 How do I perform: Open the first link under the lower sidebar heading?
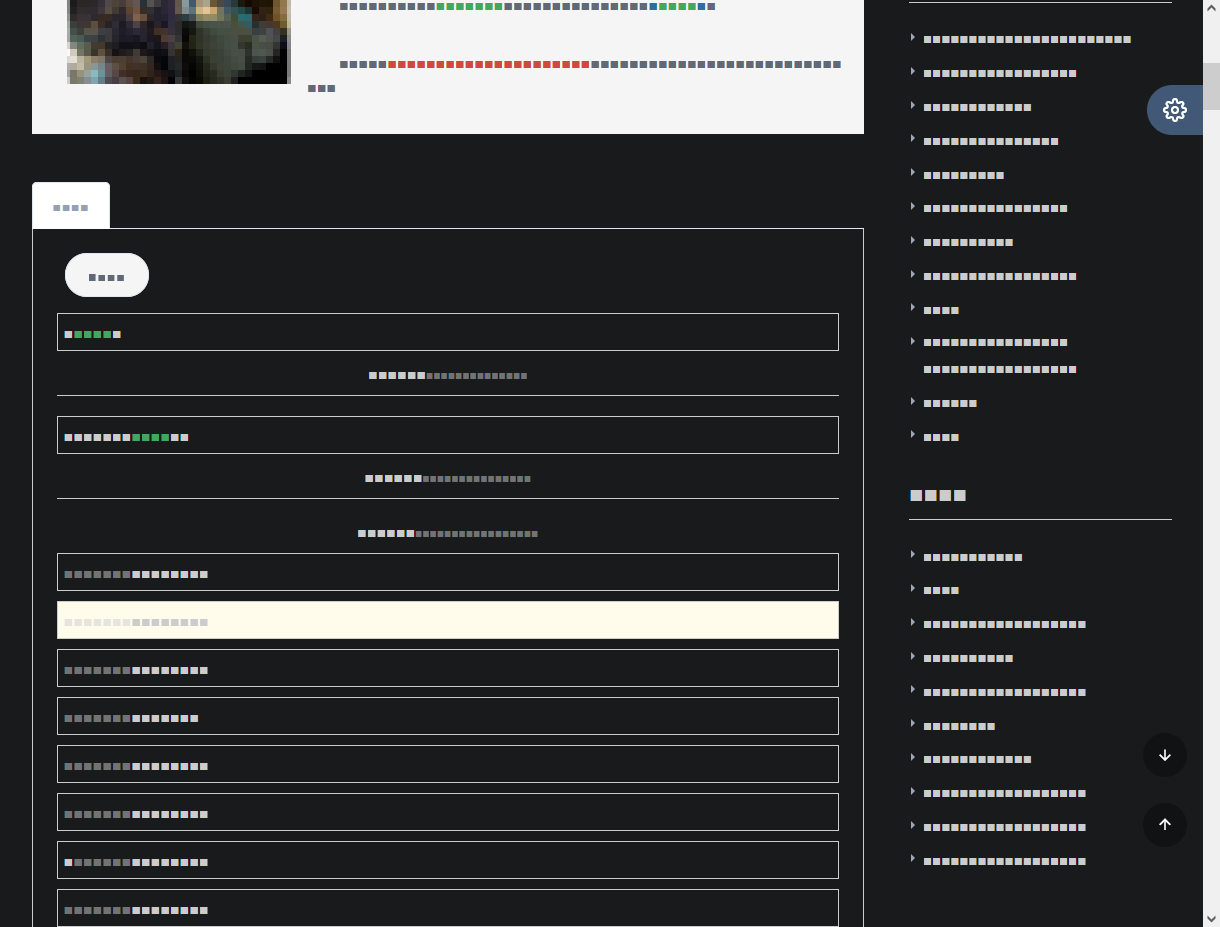[x=972, y=557]
